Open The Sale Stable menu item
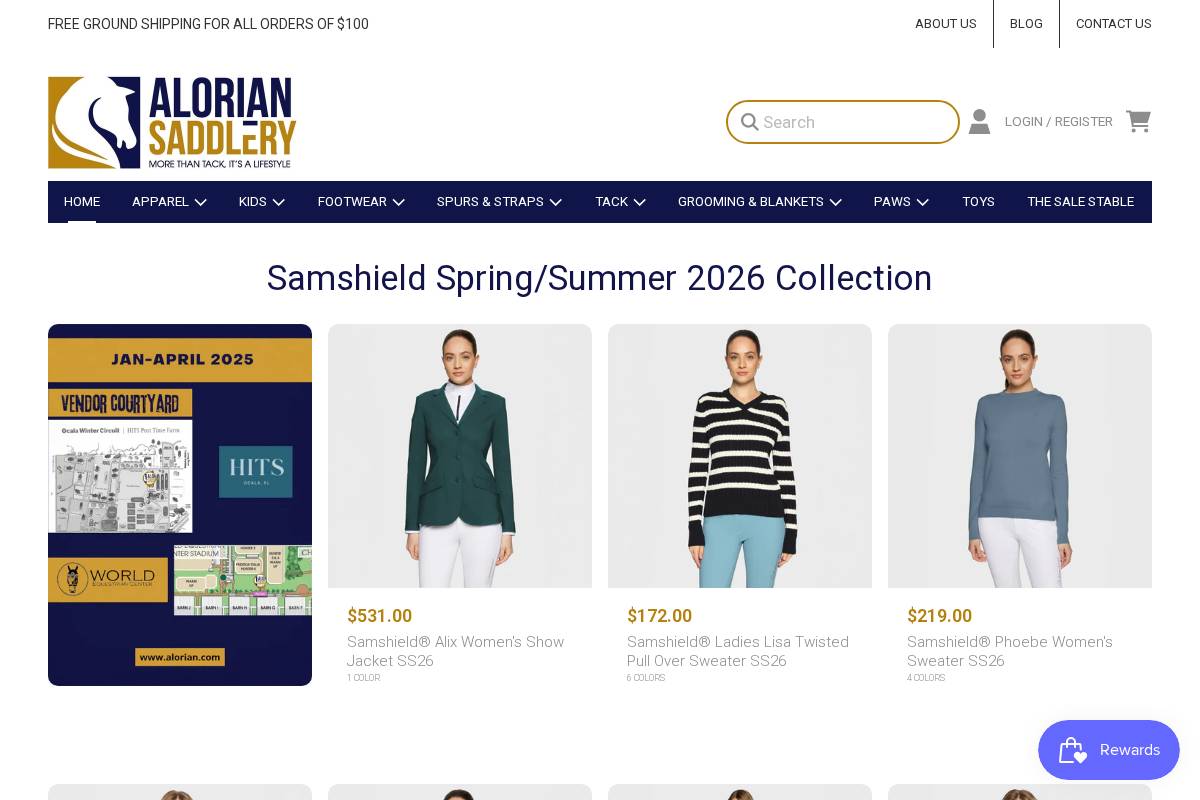This screenshot has width=1200, height=800. tap(1080, 202)
